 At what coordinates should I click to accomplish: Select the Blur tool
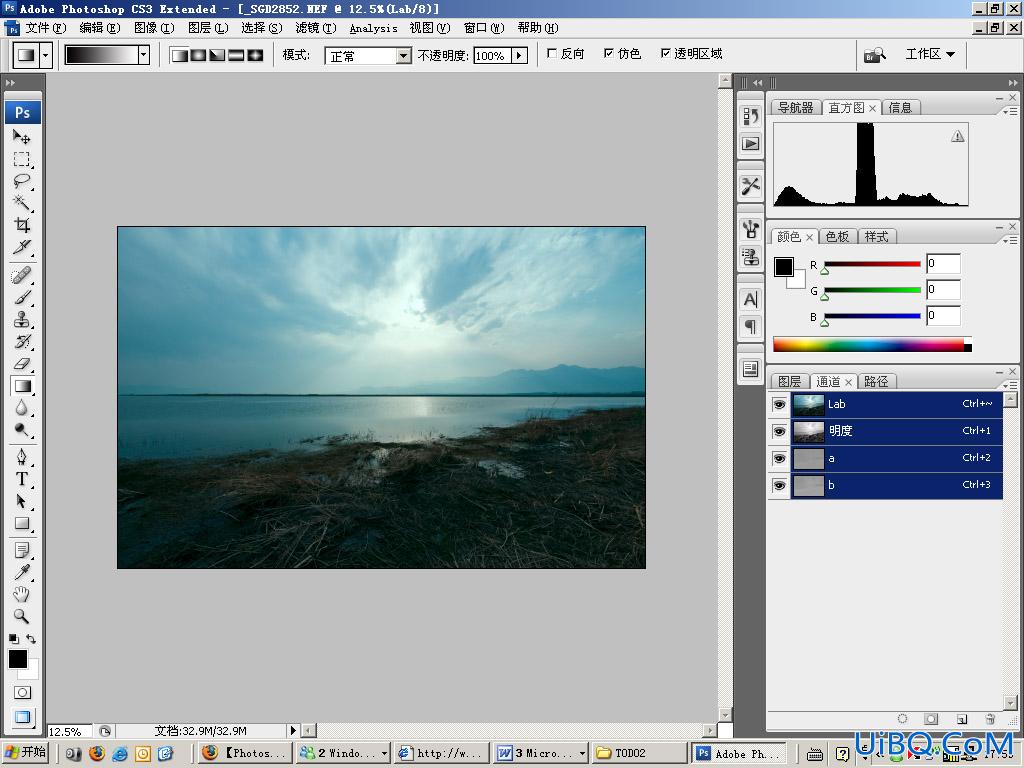click(22, 408)
